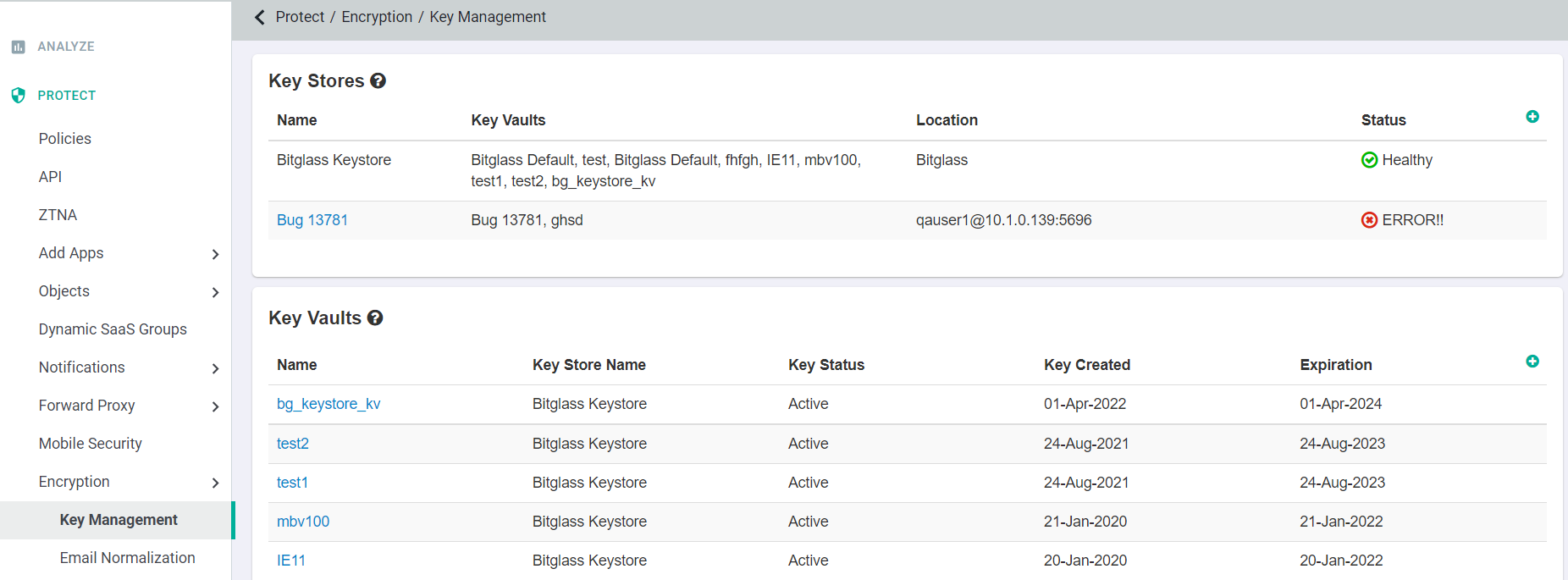
Task: Click the green Healthy status icon
Action: click(1369, 160)
